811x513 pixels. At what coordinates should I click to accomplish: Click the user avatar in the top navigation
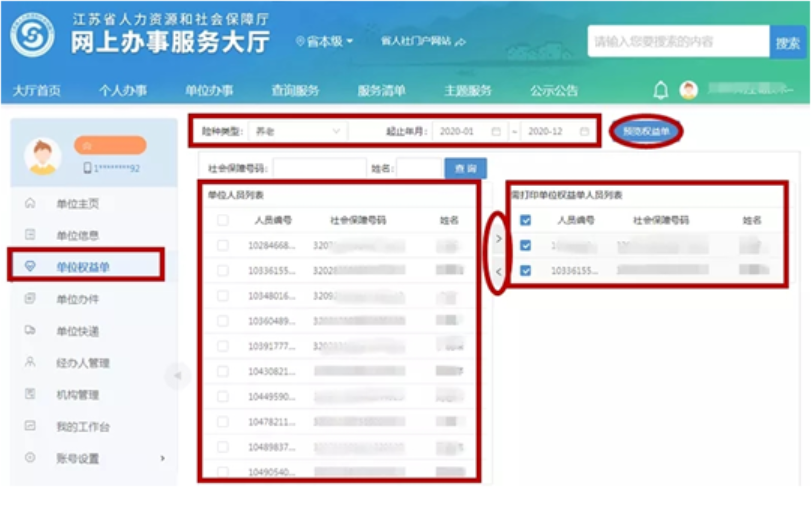click(688, 90)
